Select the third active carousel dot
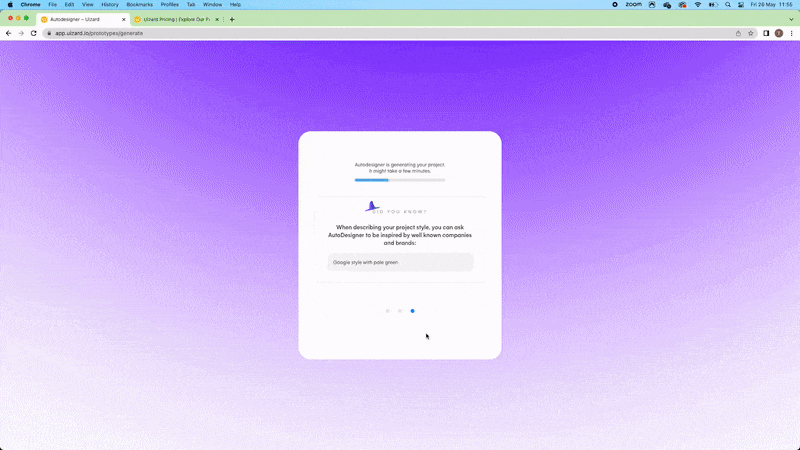 point(412,311)
